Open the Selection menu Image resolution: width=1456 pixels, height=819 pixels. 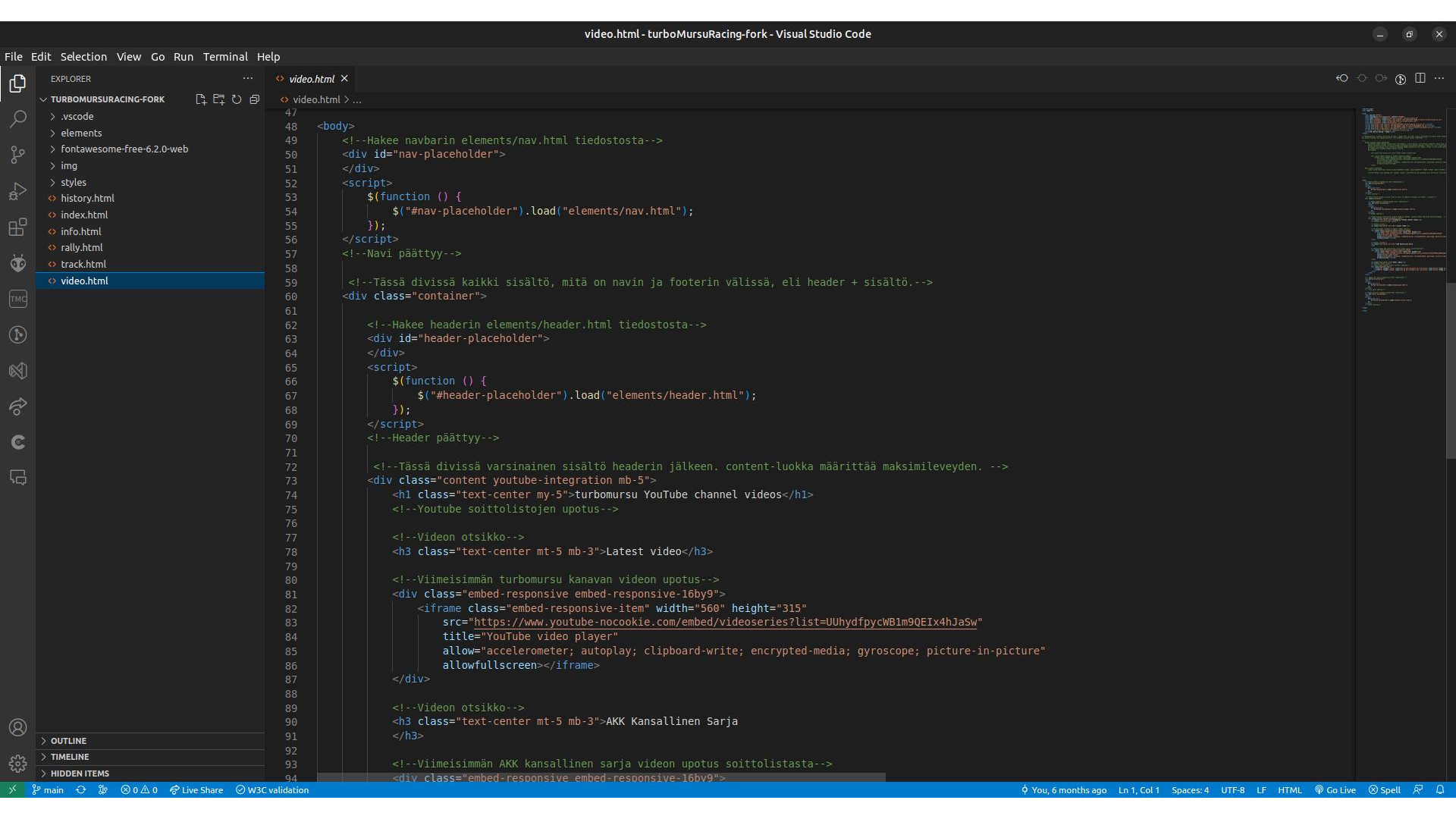tap(83, 57)
